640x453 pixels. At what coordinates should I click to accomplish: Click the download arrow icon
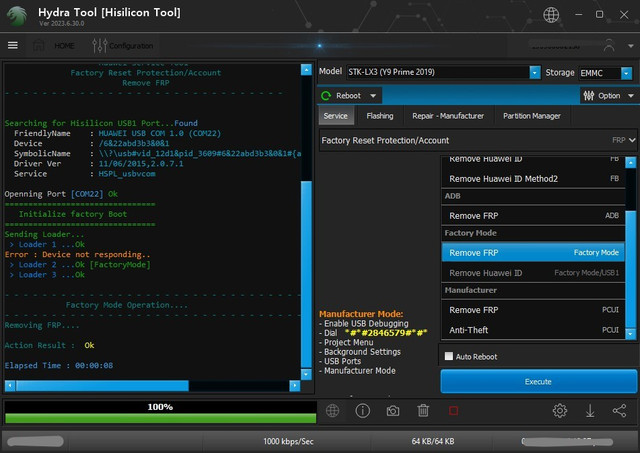[x=590, y=411]
